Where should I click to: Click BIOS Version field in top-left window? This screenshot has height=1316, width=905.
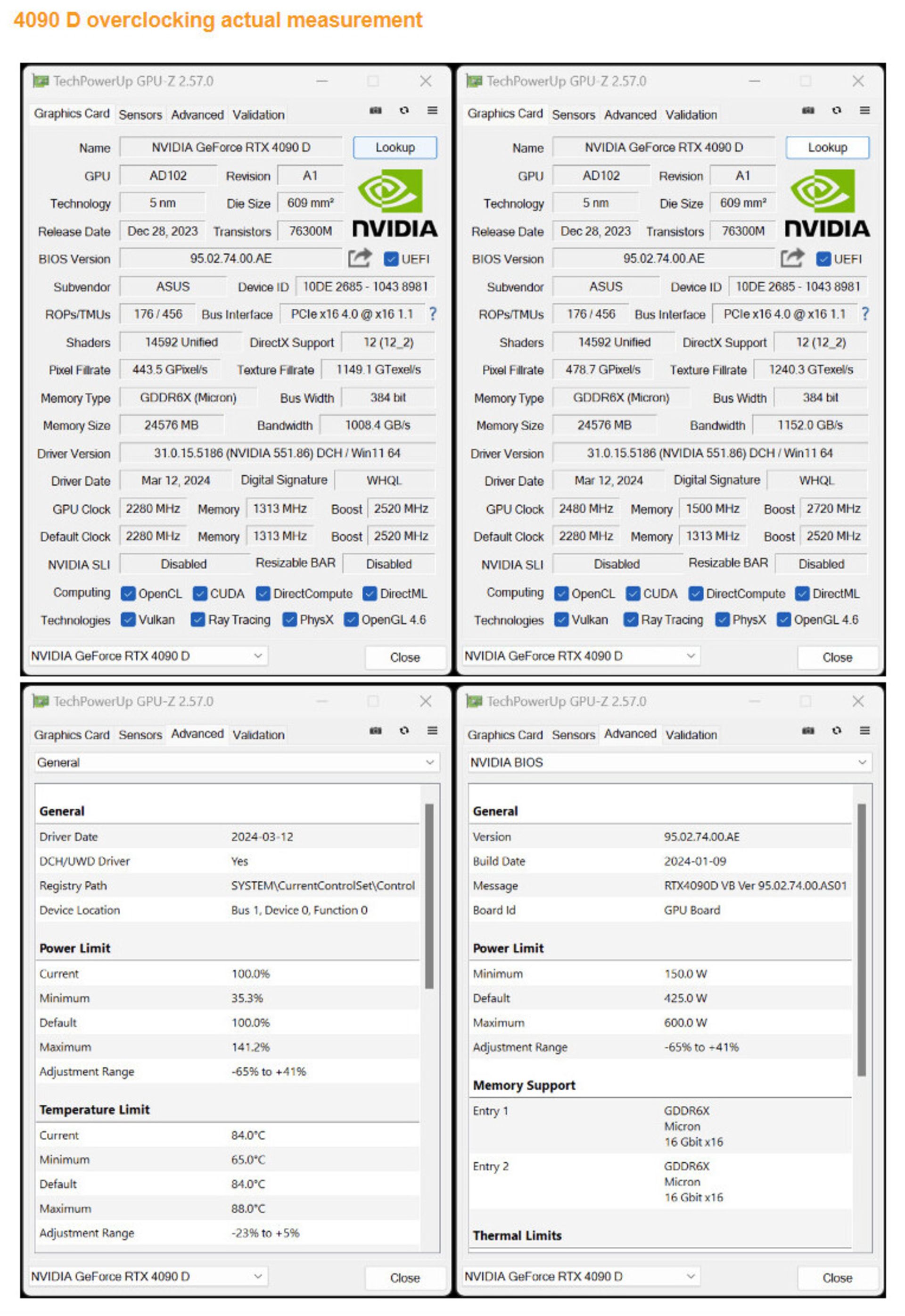(231, 259)
